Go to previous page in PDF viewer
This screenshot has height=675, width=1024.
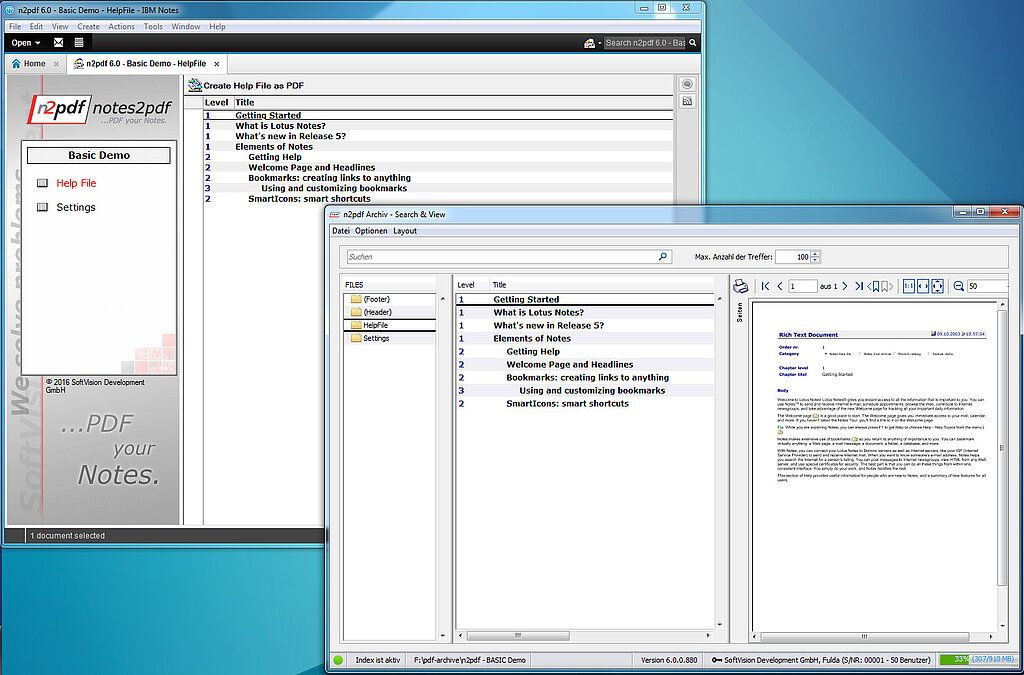(x=780, y=286)
